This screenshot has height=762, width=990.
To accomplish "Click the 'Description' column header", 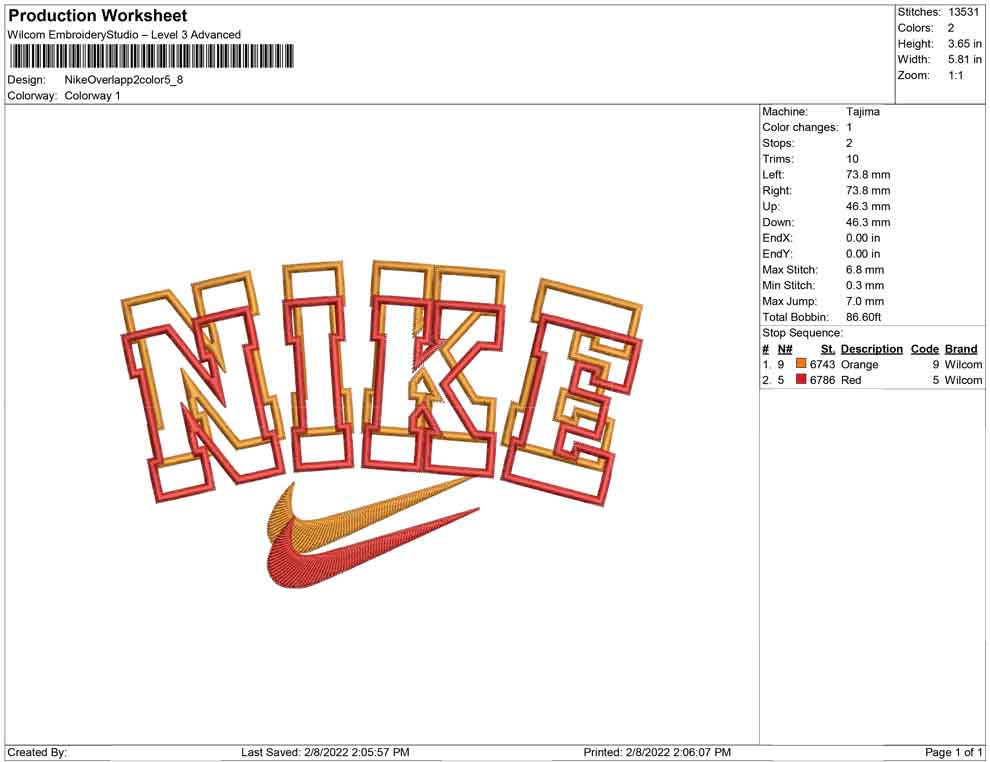I will pyautogui.click(x=871, y=349).
